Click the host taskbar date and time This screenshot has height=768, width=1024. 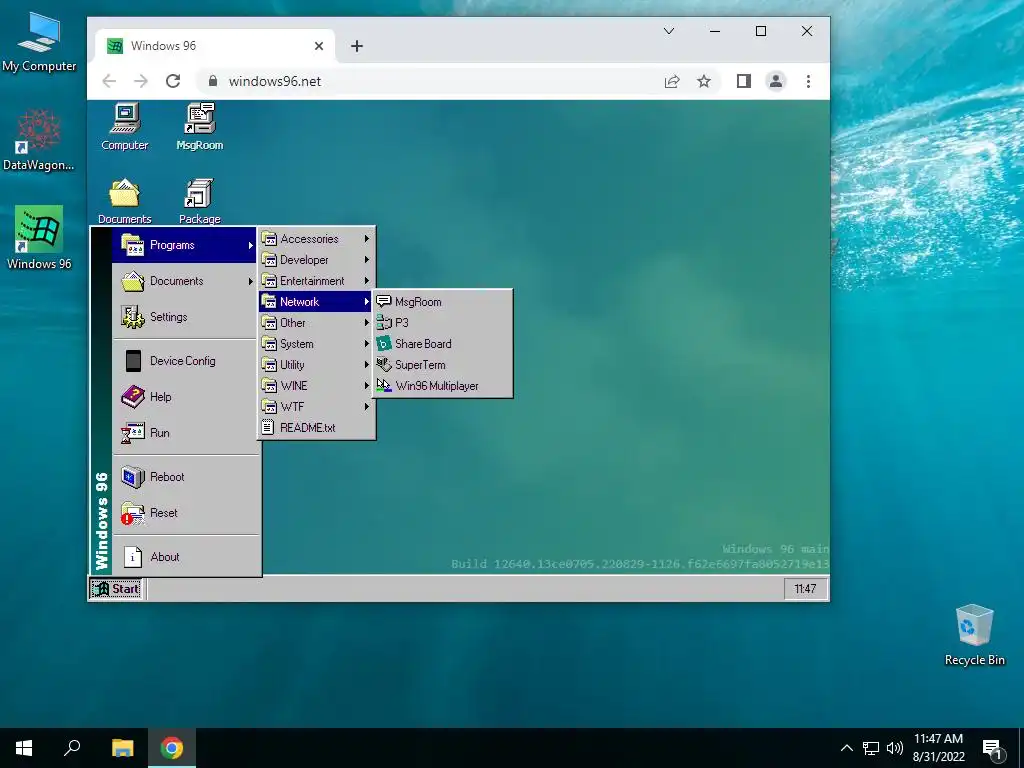pyautogui.click(x=938, y=748)
